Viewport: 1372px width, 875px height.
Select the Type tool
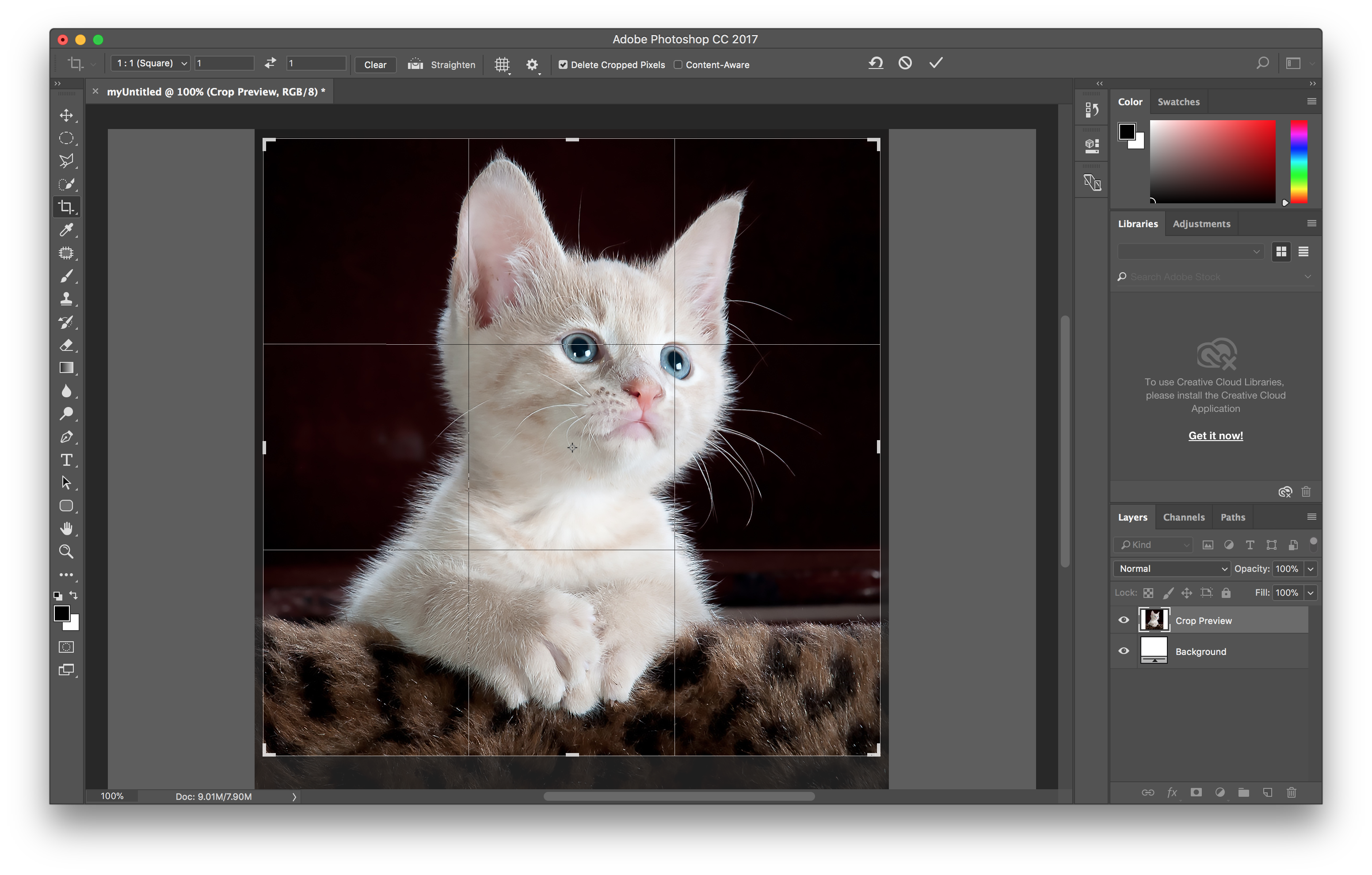(67, 460)
